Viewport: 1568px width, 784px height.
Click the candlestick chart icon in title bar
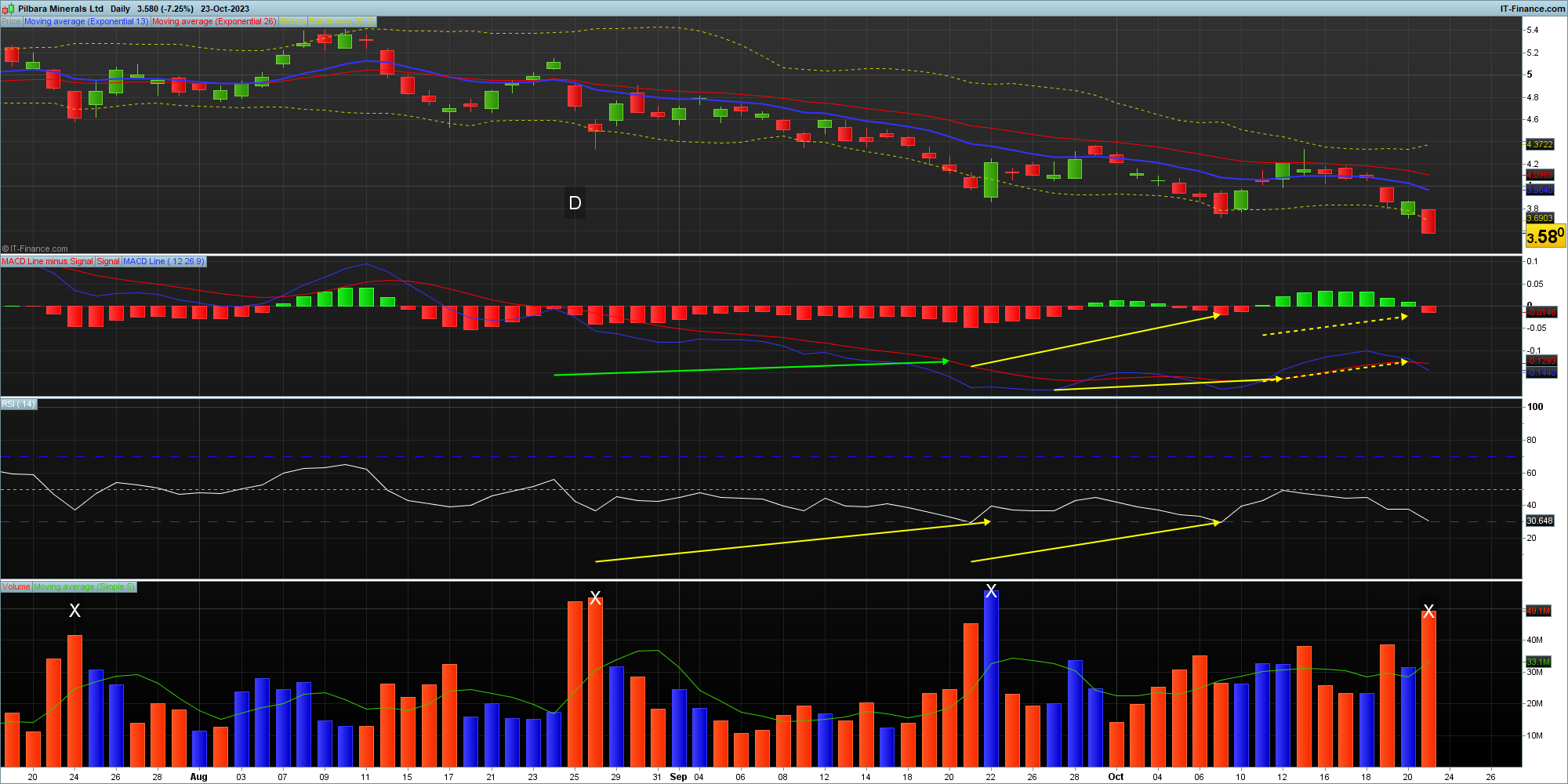tap(7, 9)
